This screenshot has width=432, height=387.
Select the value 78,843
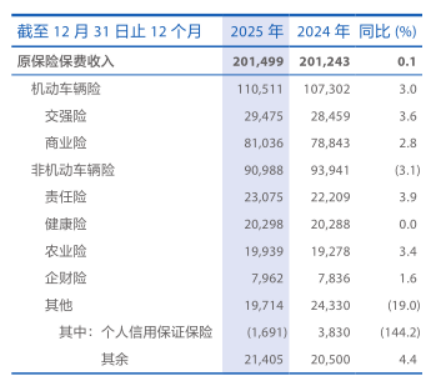330,143
